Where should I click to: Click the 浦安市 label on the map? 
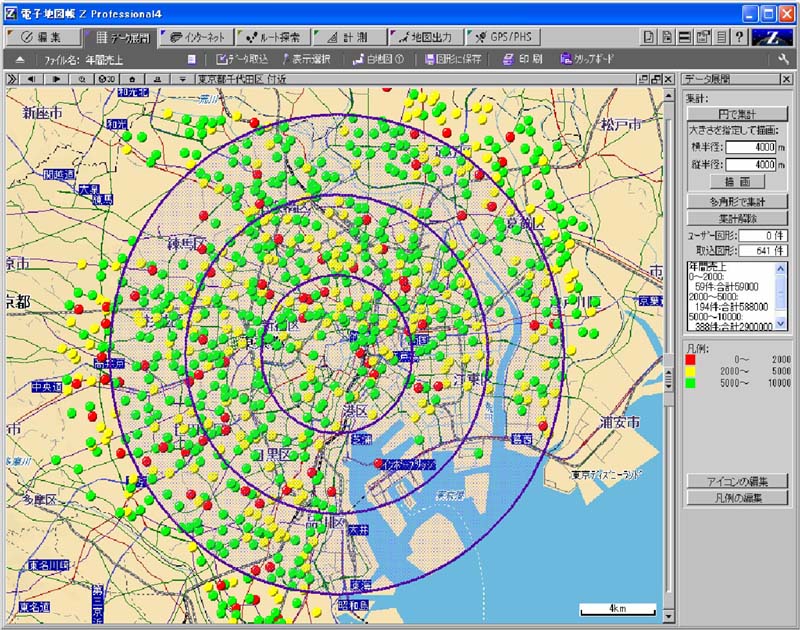[619, 422]
